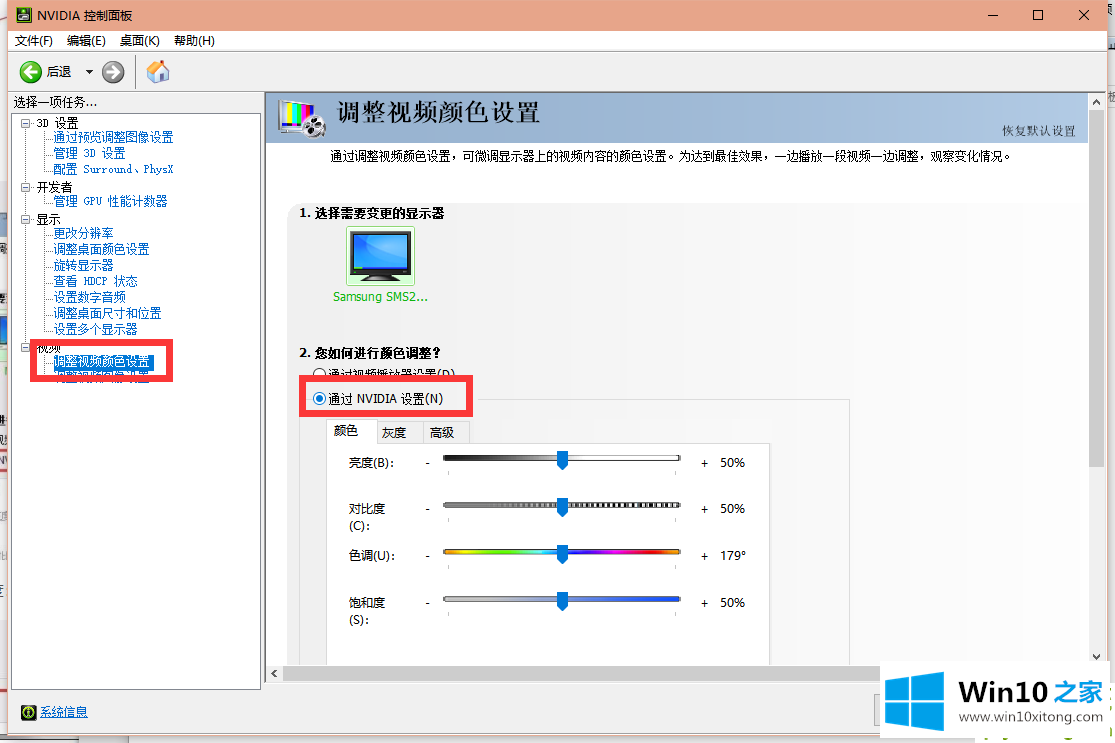Click the 色调(U) slider handle
The image size is (1115, 743).
[562, 554]
